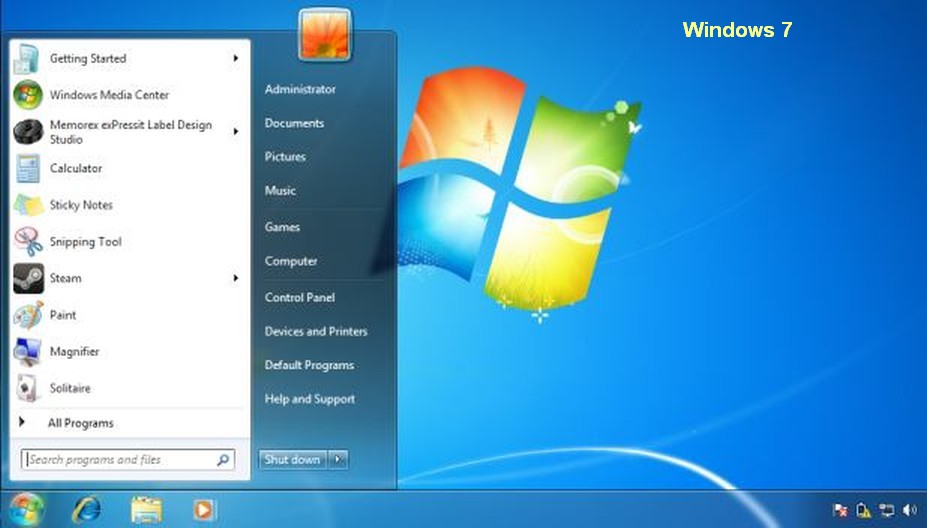This screenshot has width=927, height=528.
Task: Open Windows Media Center from Start menu
Action: pos(109,95)
